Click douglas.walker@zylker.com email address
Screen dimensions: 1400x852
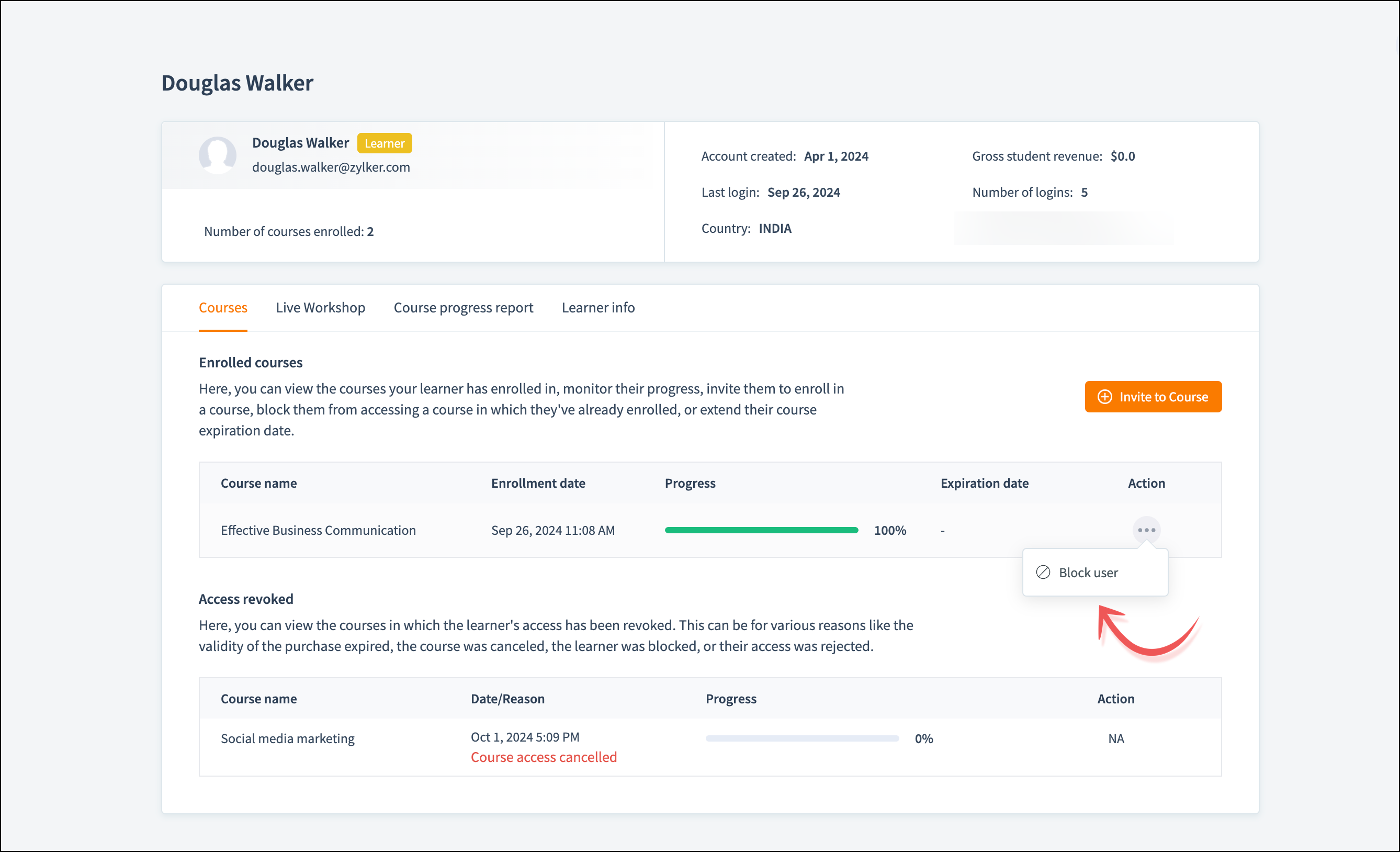pyautogui.click(x=331, y=167)
